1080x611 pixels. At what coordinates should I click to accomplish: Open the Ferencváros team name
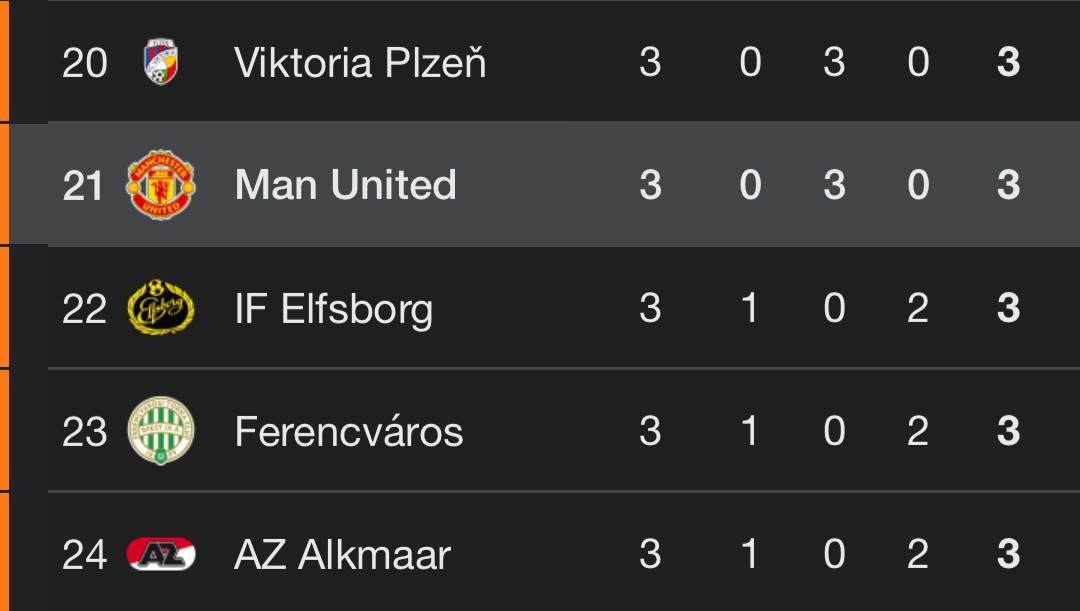point(349,431)
